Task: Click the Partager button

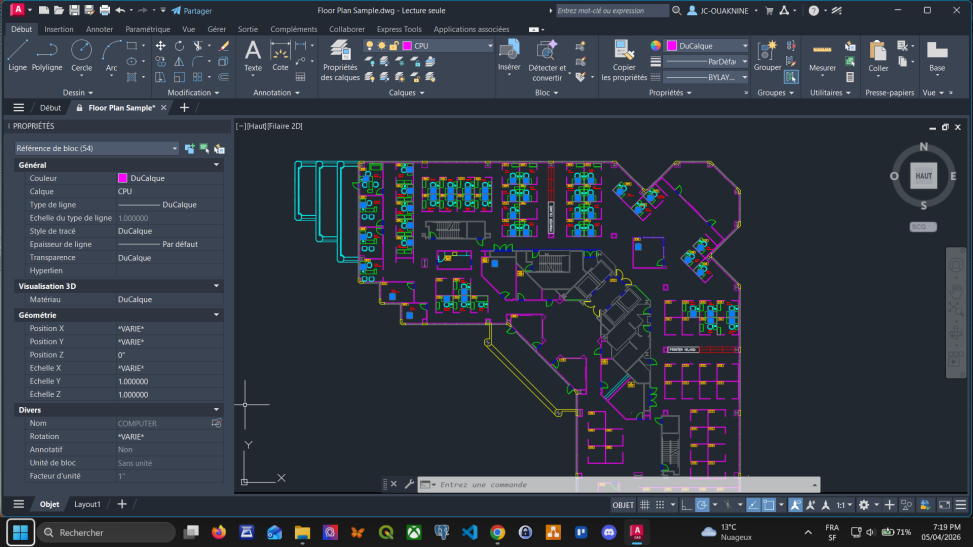Action: click(190, 10)
